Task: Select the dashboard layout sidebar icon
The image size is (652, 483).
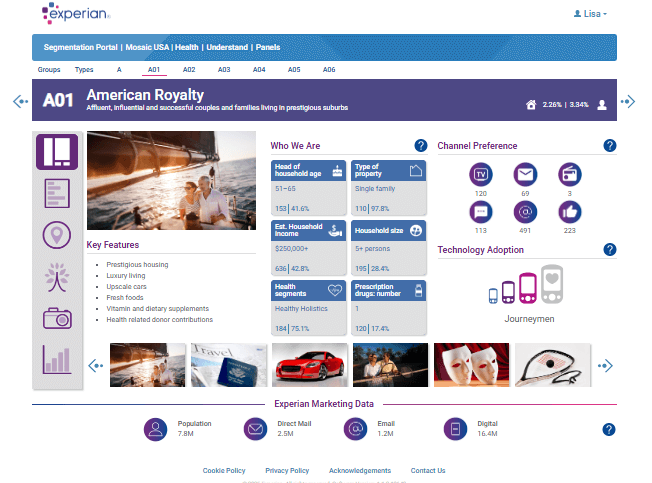Action: click(57, 151)
